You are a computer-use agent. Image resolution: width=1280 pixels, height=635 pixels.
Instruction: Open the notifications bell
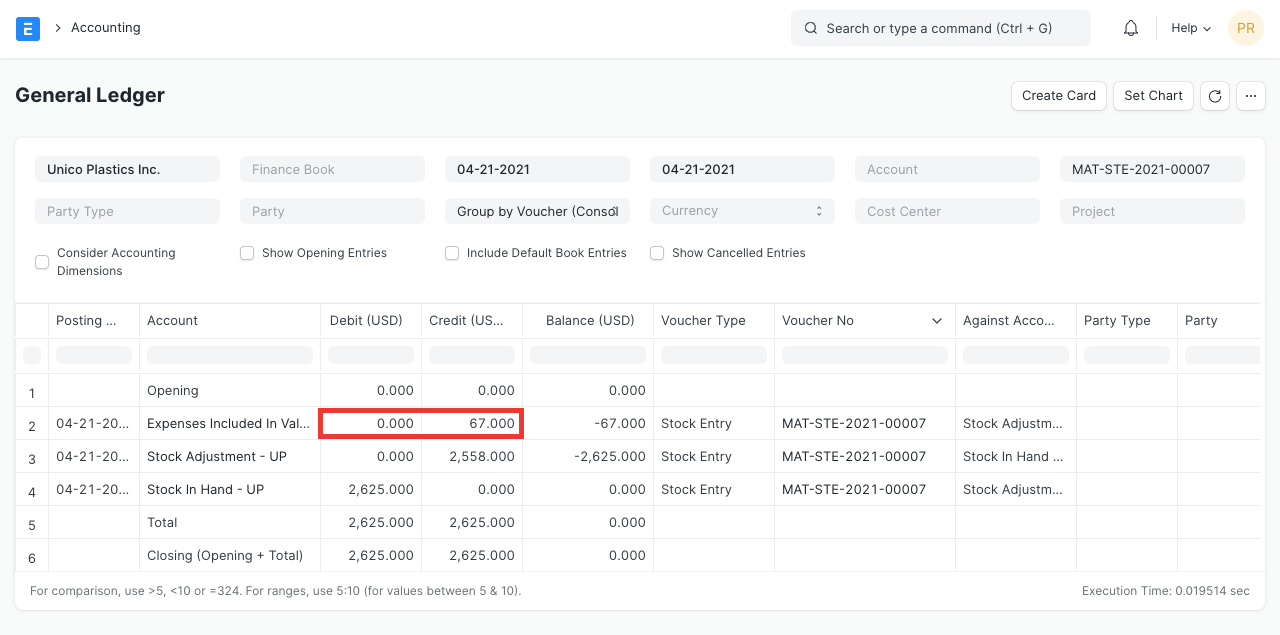point(1131,28)
